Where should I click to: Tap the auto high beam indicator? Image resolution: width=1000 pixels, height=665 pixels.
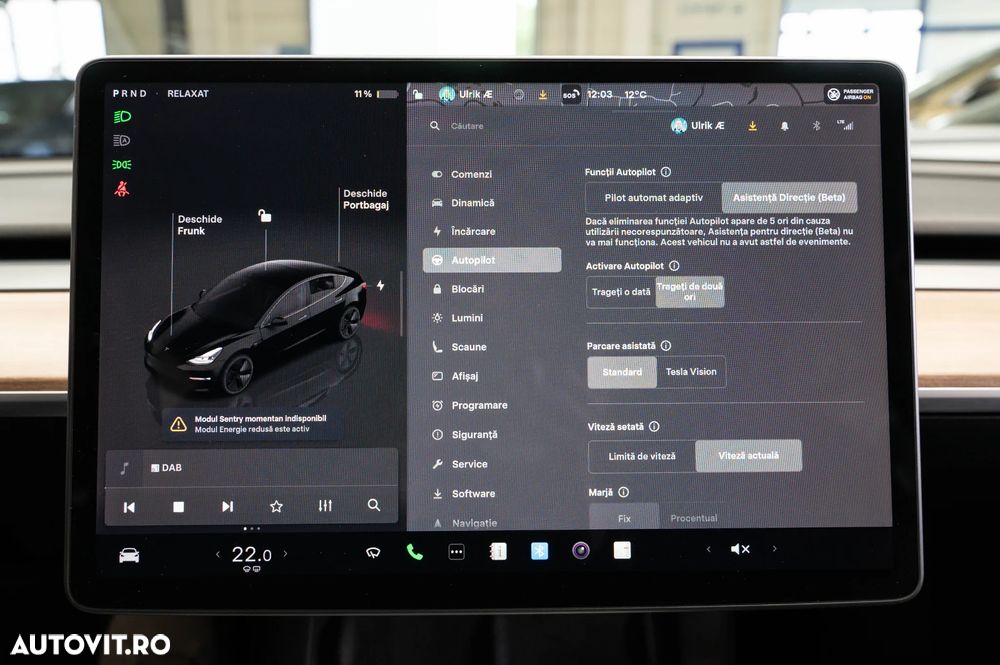click(x=122, y=140)
